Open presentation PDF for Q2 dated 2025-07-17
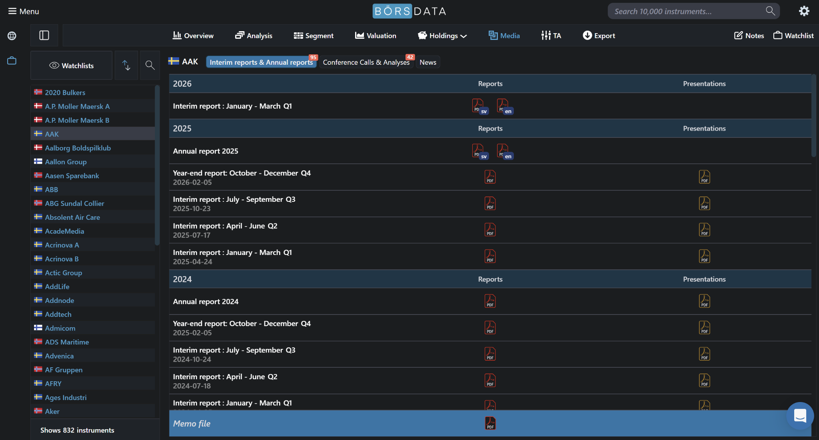The height and width of the screenshot is (440, 819). (x=705, y=230)
